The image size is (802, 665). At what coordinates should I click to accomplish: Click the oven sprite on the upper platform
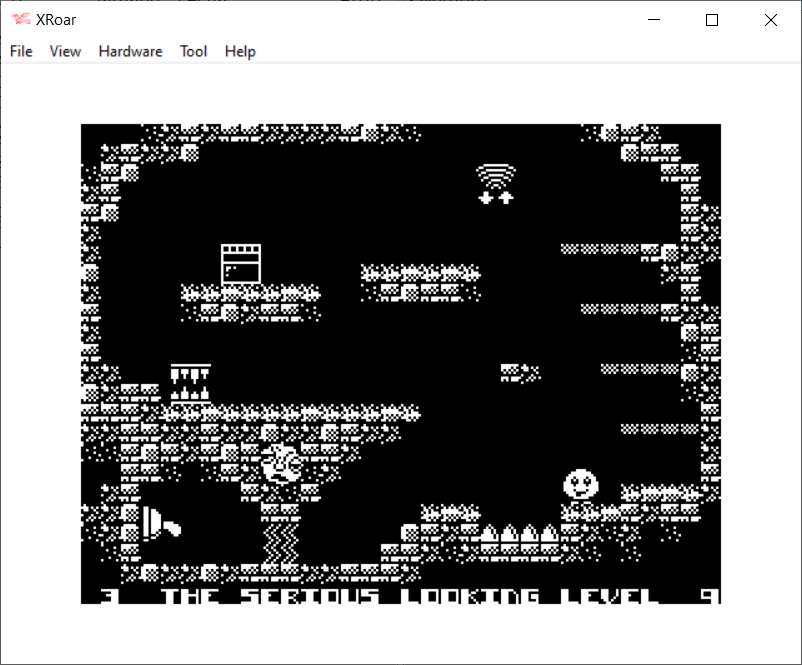[x=241, y=264]
